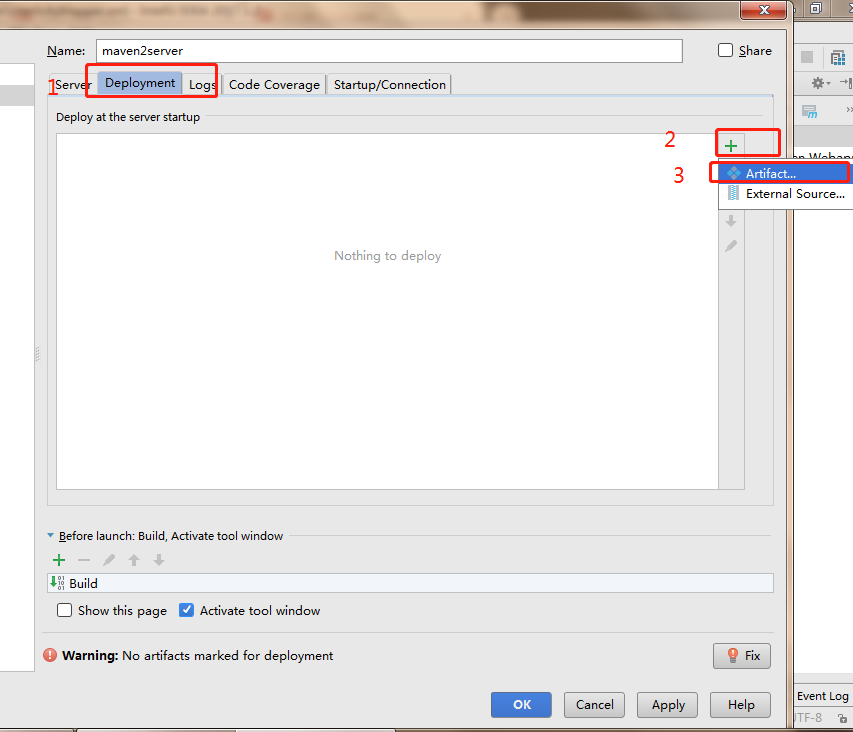This screenshot has width=853, height=732.
Task: Click hide panel arrow icon in IDE
Action: point(846,83)
